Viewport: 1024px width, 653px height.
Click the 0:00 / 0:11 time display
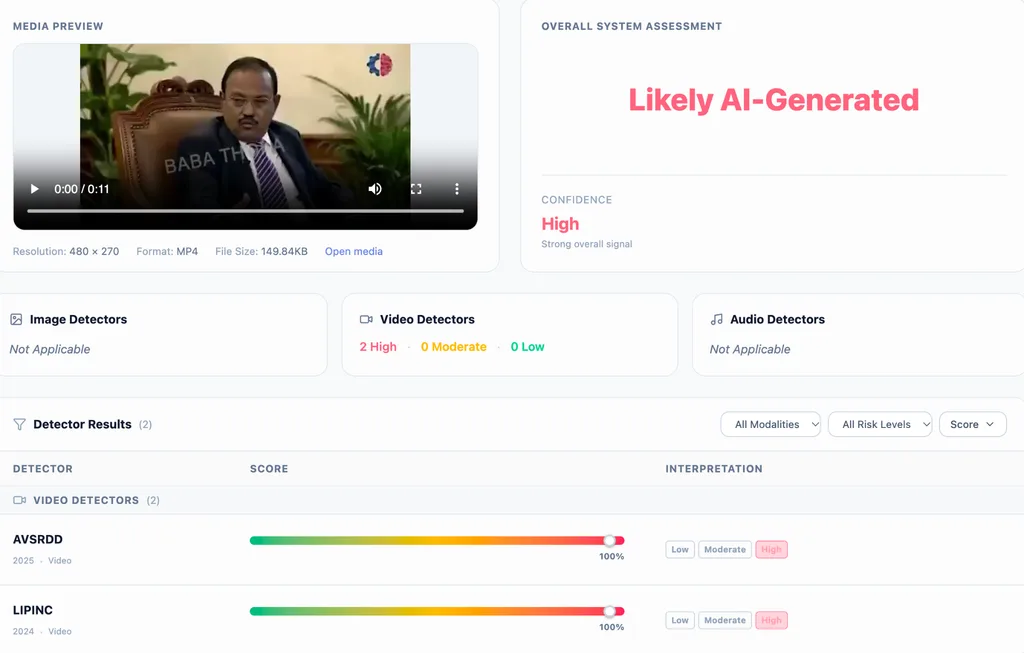tap(82, 189)
